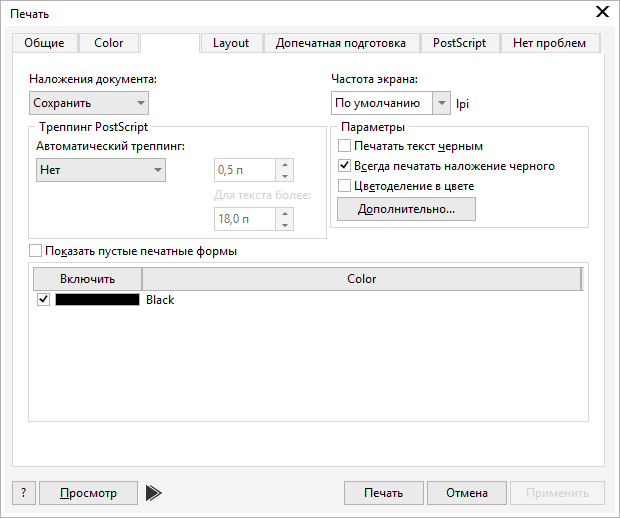This screenshot has height=518, width=620.
Task: Click the Частота экрана value field
Action: click(382, 103)
